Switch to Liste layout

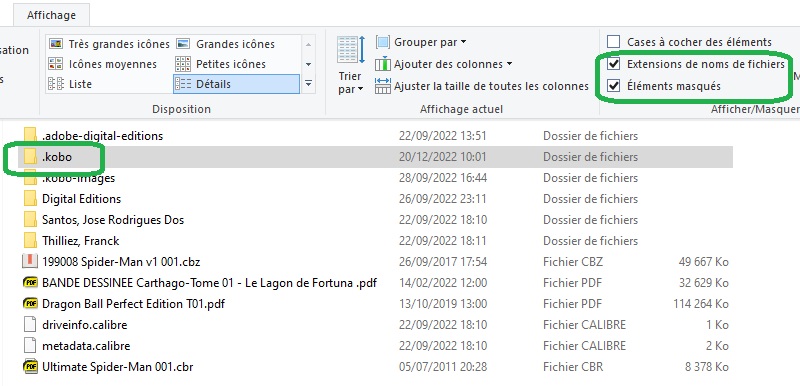click(x=69, y=84)
